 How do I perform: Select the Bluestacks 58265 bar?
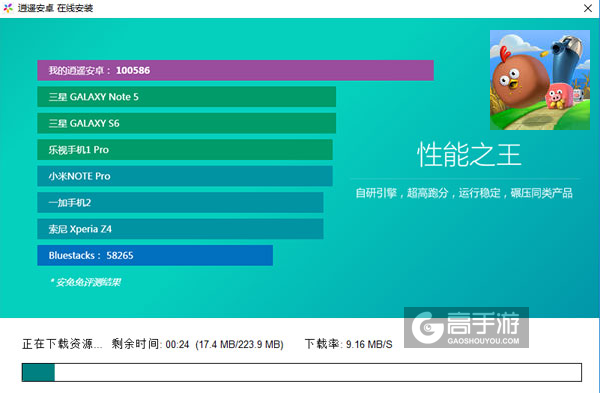155,255
